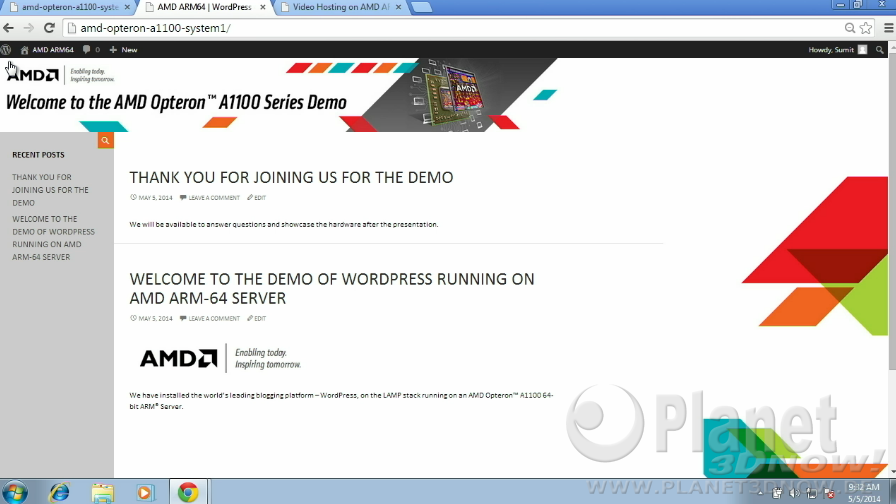
Task: Click + New in WordPress admin bar
Action: pyautogui.click(x=123, y=50)
